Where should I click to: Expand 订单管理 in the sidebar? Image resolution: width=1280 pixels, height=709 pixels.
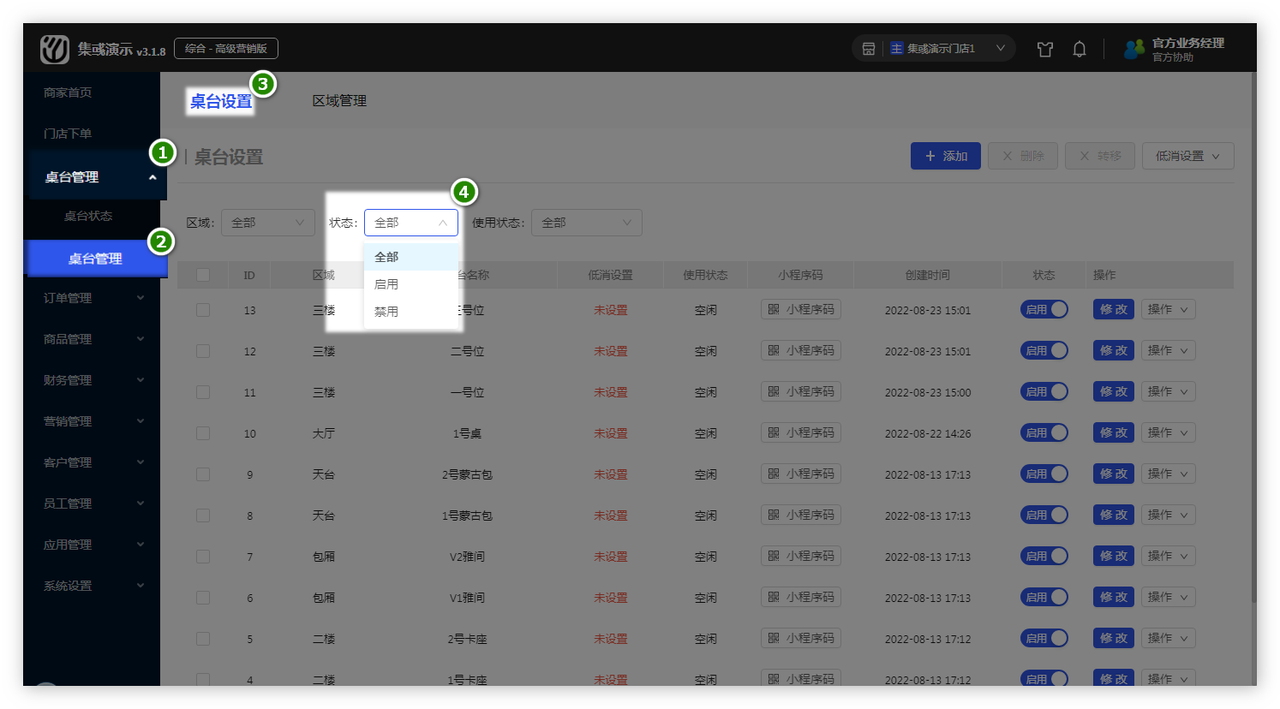(93, 298)
